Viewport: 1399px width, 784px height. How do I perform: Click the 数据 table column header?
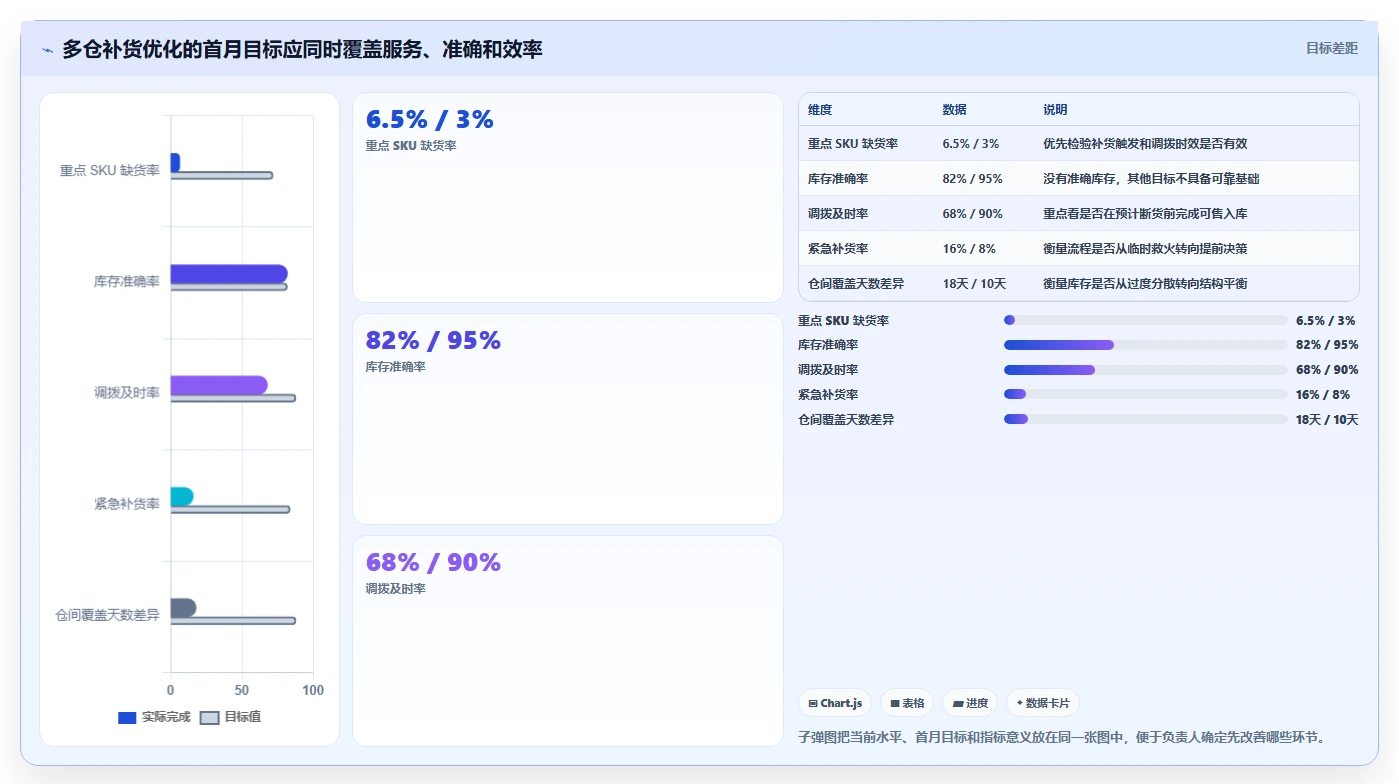(x=954, y=110)
